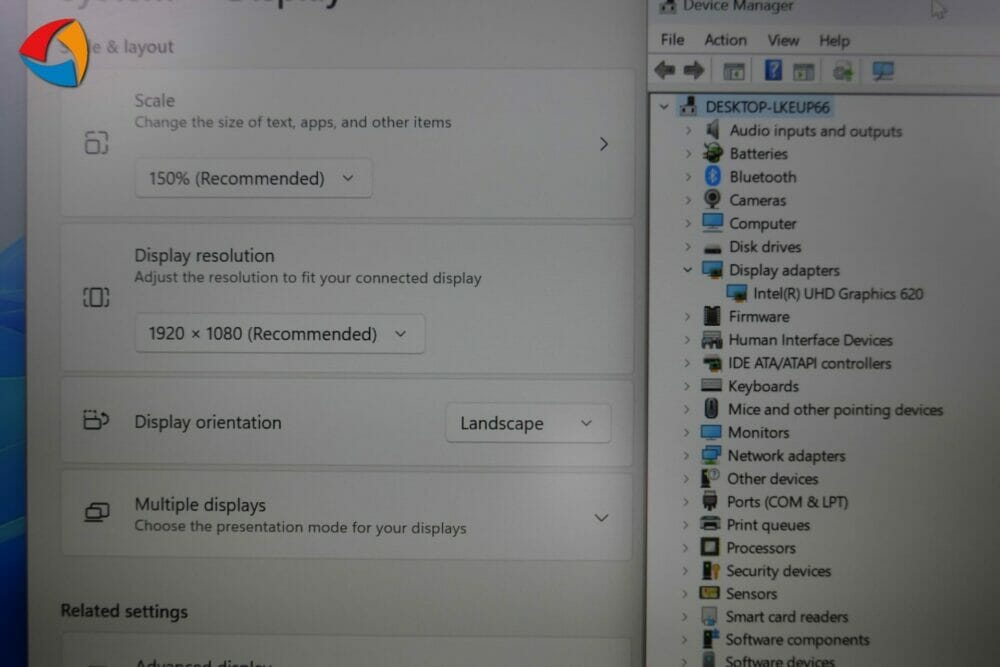Image resolution: width=1000 pixels, height=667 pixels.
Task: Collapse the Display adapters node
Action: [x=687, y=270]
